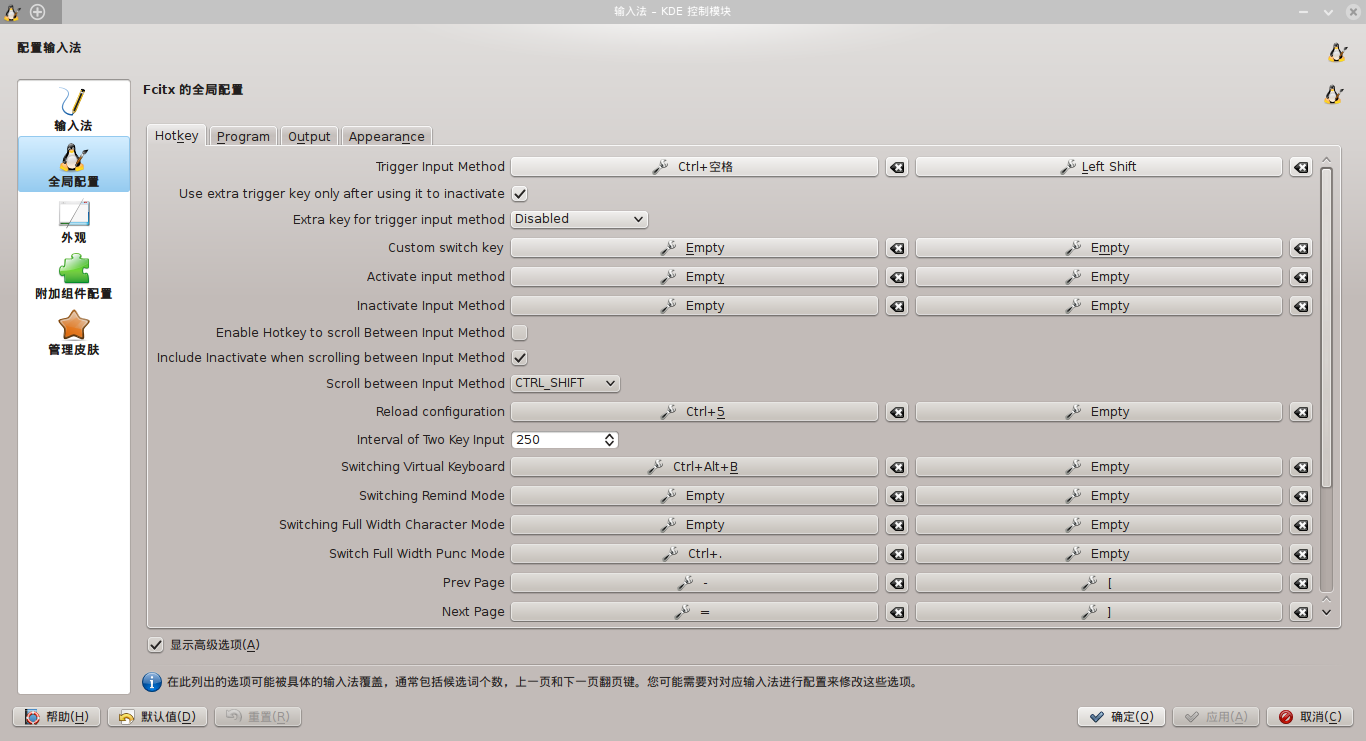The height and width of the screenshot is (741, 1366).
Task: Toggle 'Include Inactivate when scrolling' checkbox
Action: point(520,357)
